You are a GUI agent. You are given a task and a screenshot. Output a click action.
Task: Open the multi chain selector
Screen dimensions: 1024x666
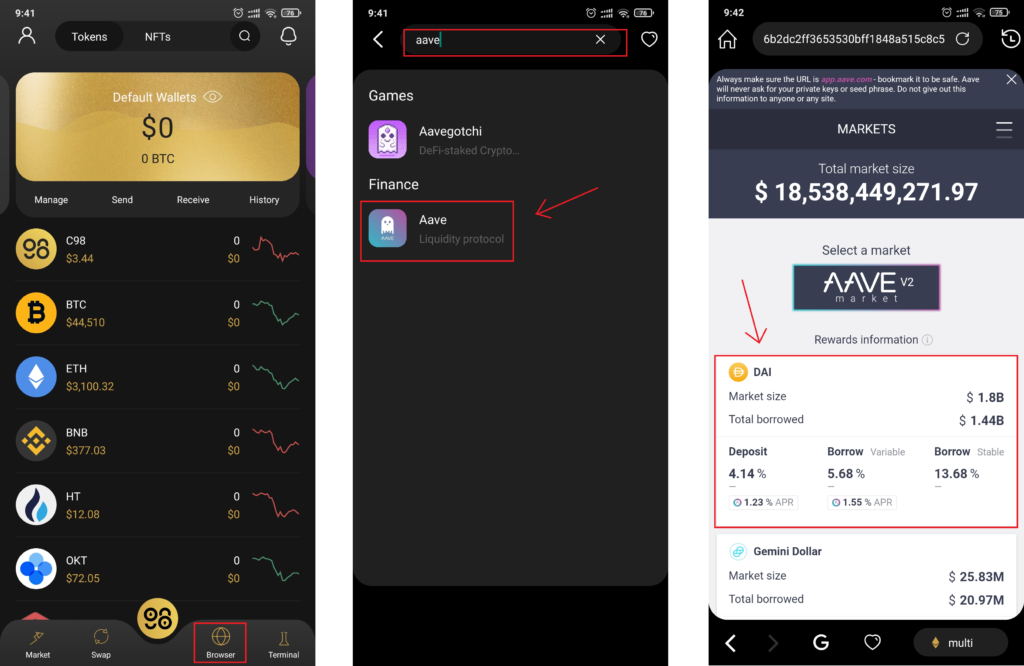tap(960, 642)
